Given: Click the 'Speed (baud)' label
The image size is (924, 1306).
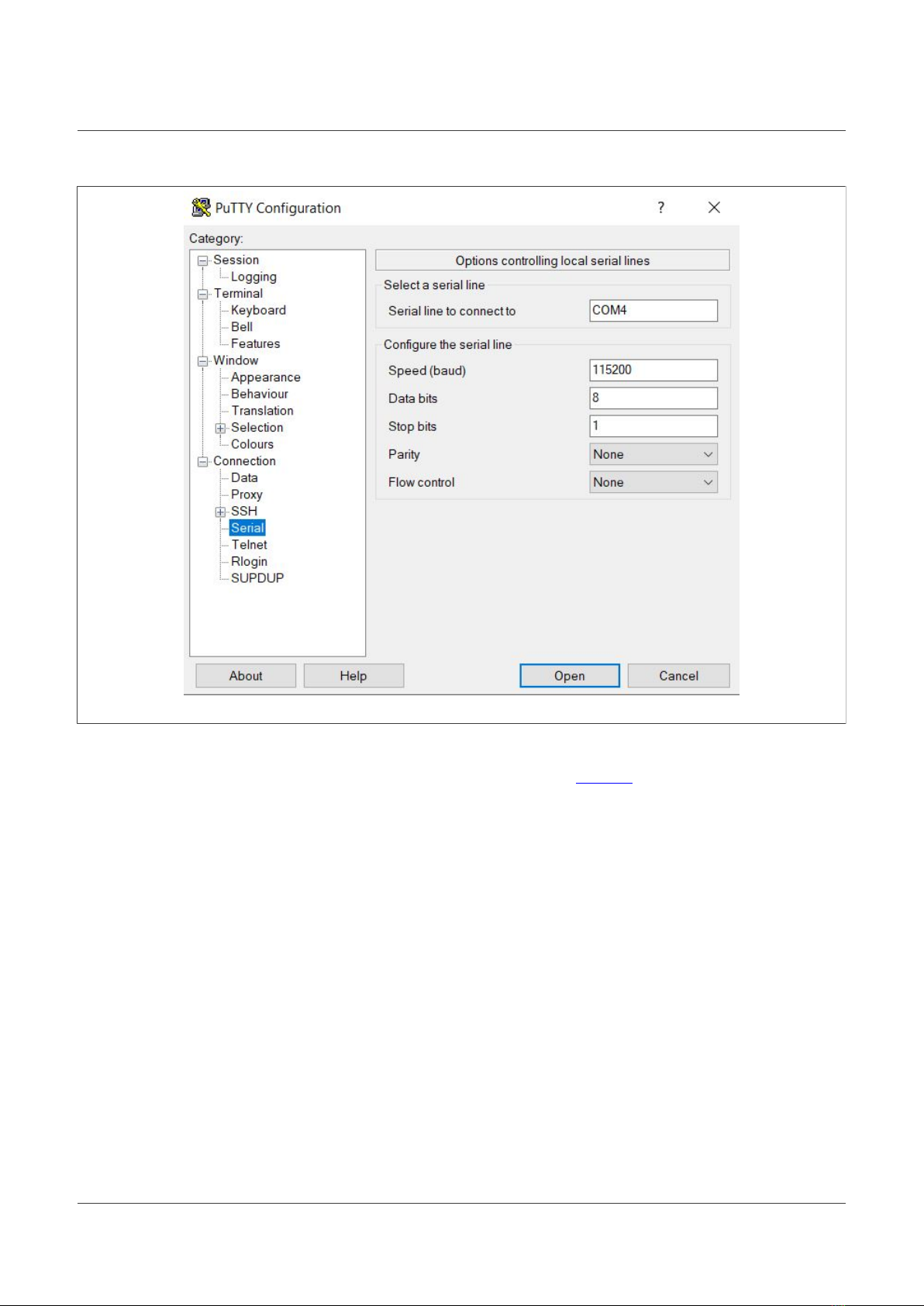Looking at the screenshot, I should pos(427,370).
